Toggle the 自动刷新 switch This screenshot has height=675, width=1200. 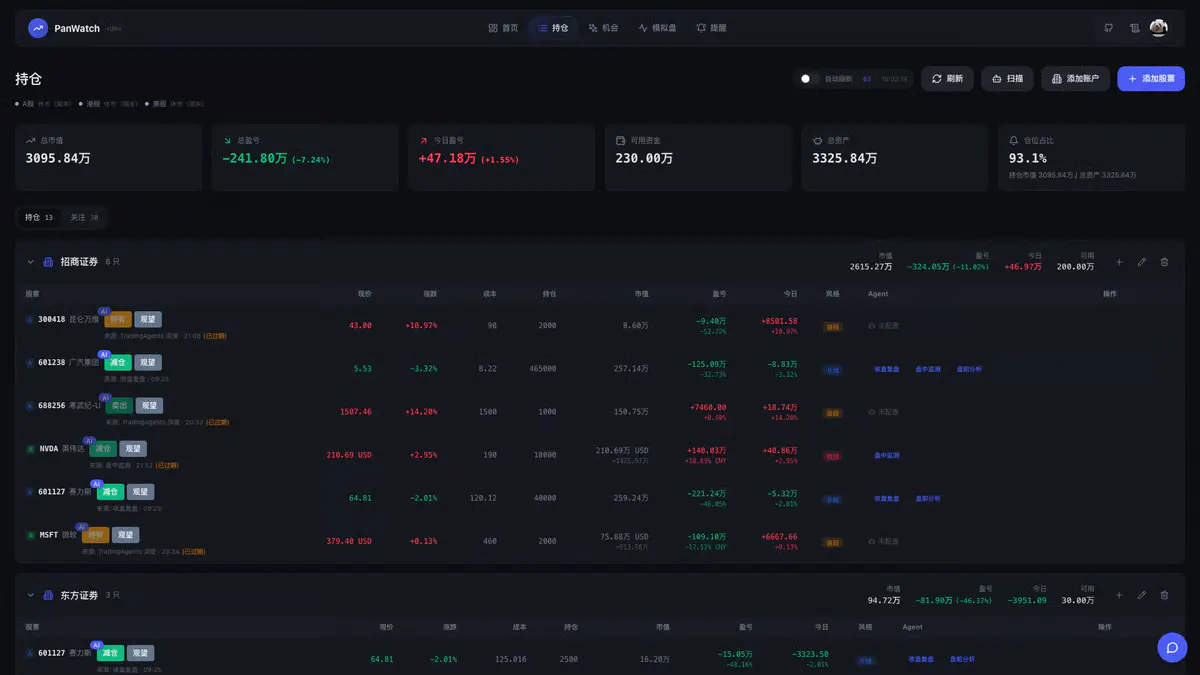pyautogui.click(x=808, y=79)
